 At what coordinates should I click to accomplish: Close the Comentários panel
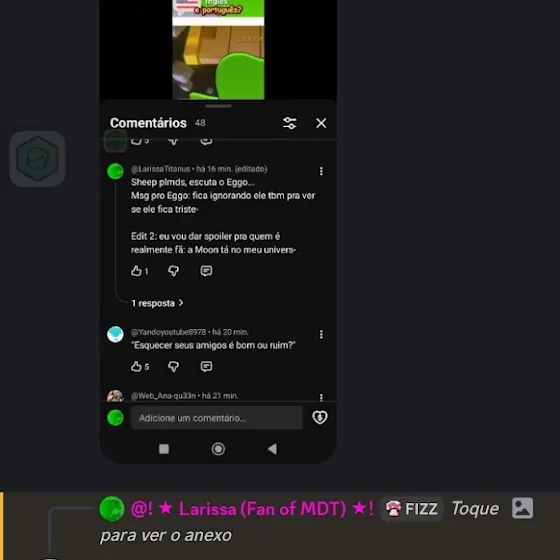click(x=321, y=123)
